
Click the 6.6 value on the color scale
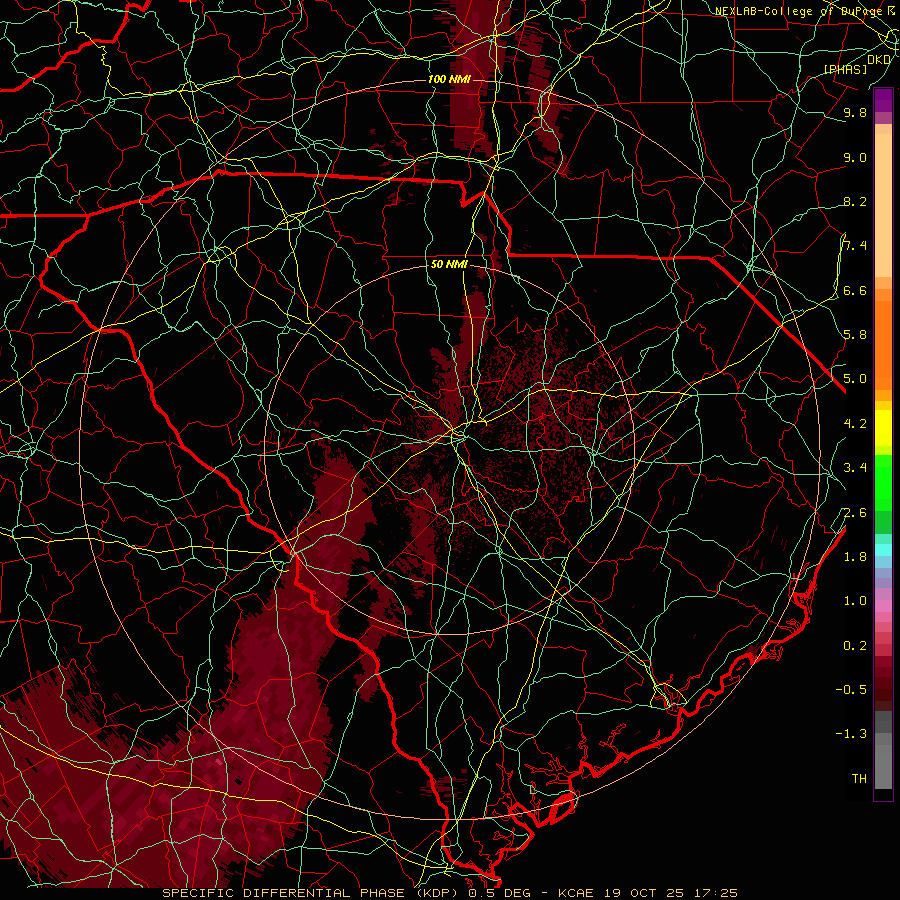pos(855,290)
